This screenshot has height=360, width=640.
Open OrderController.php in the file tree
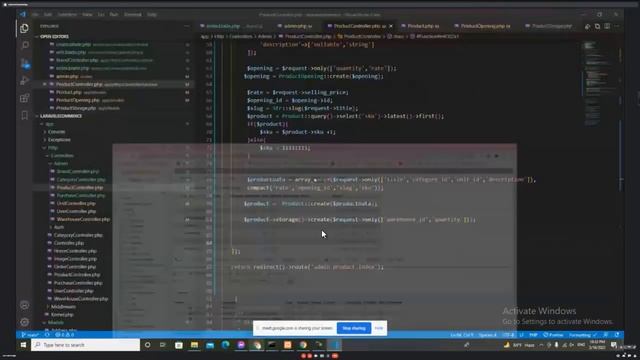pos(75,267)
